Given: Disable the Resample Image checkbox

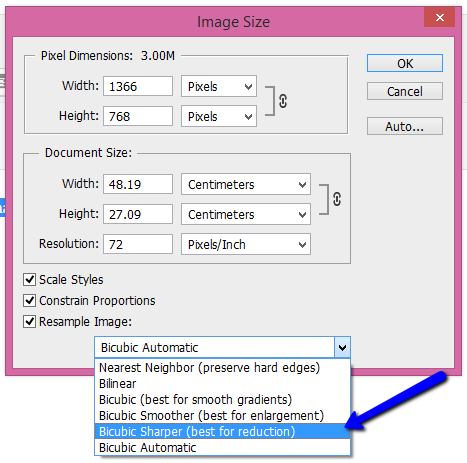Looking at the screenshot, I should coord(29,322).
